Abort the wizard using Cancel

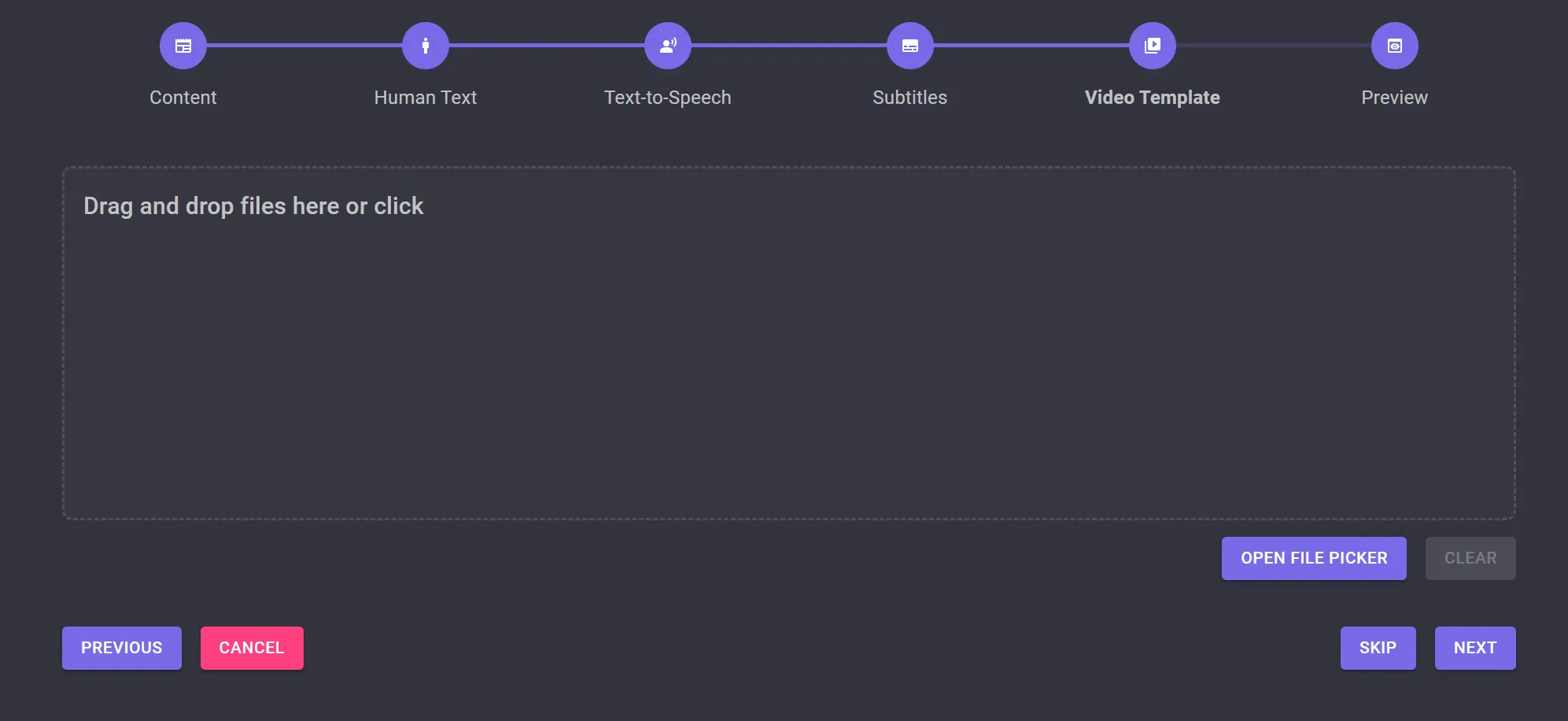252,648
